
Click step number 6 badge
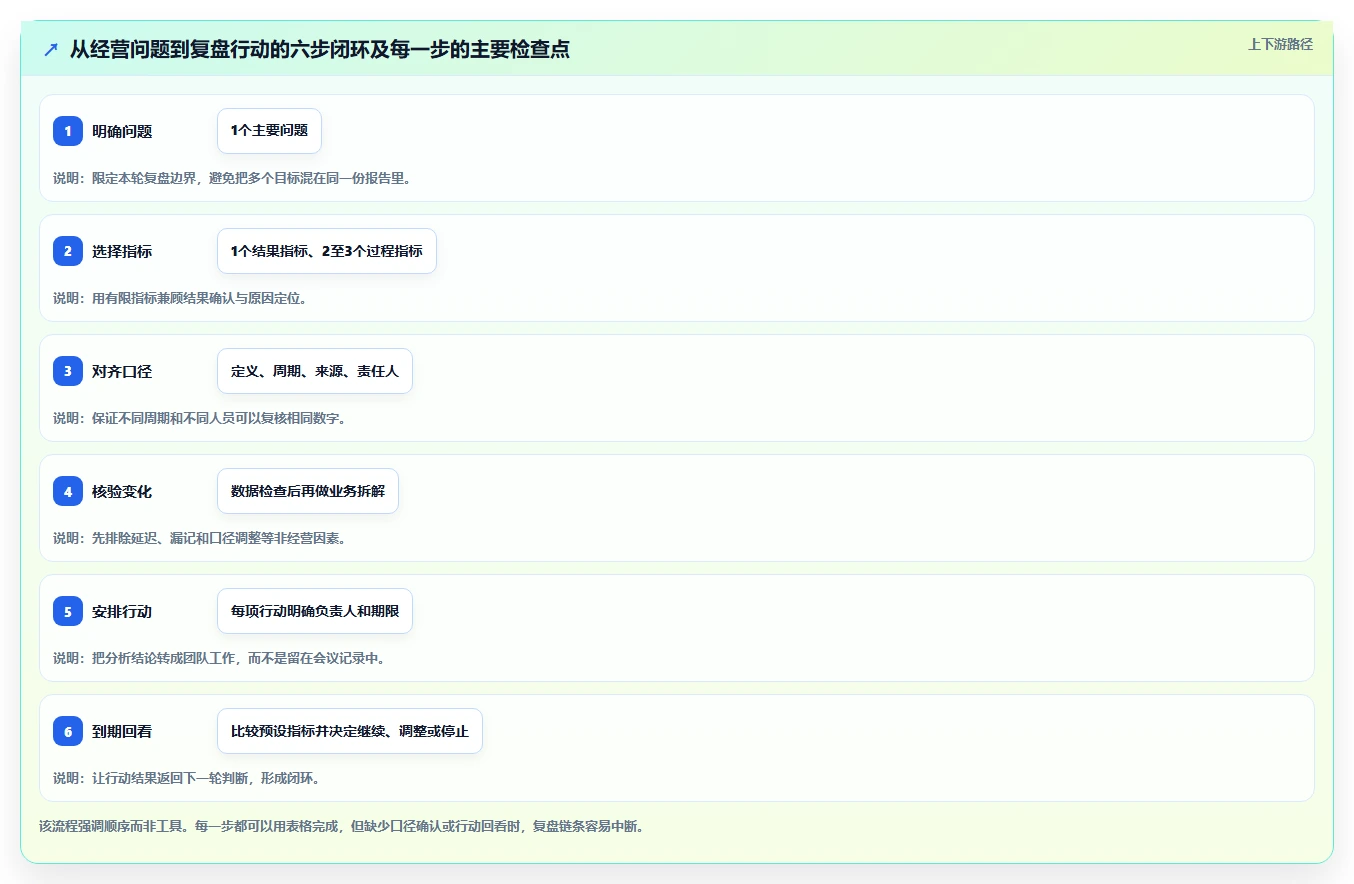(x=68, y=731)
